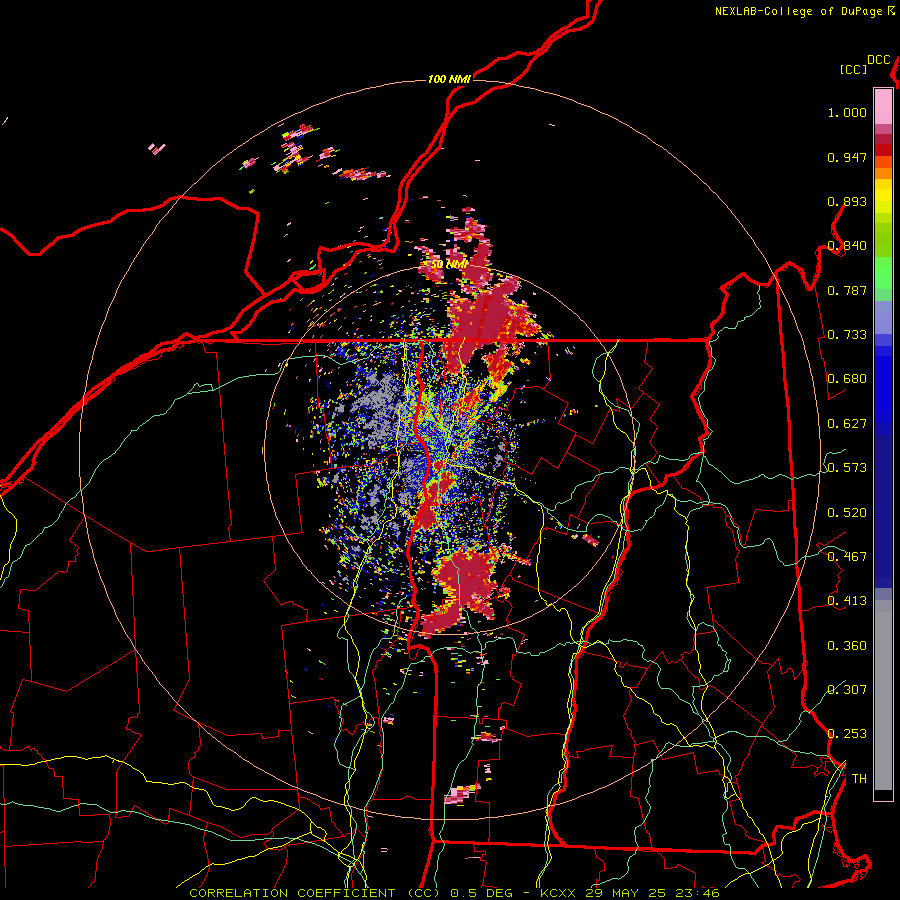The width and height of the screenshot is (900, 900).
Task: Click the TH threshold label on the legend
Action: [x=859, y=779]
